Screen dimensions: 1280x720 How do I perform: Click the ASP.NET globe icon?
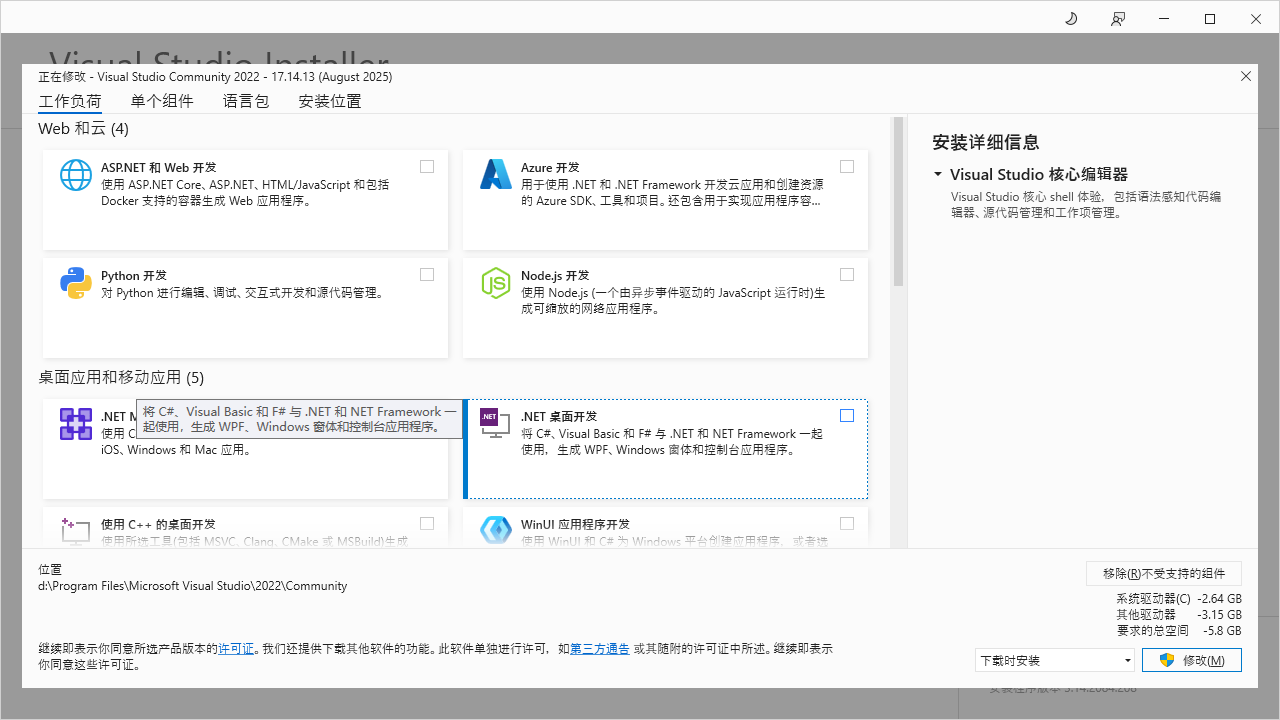(76, 175)
